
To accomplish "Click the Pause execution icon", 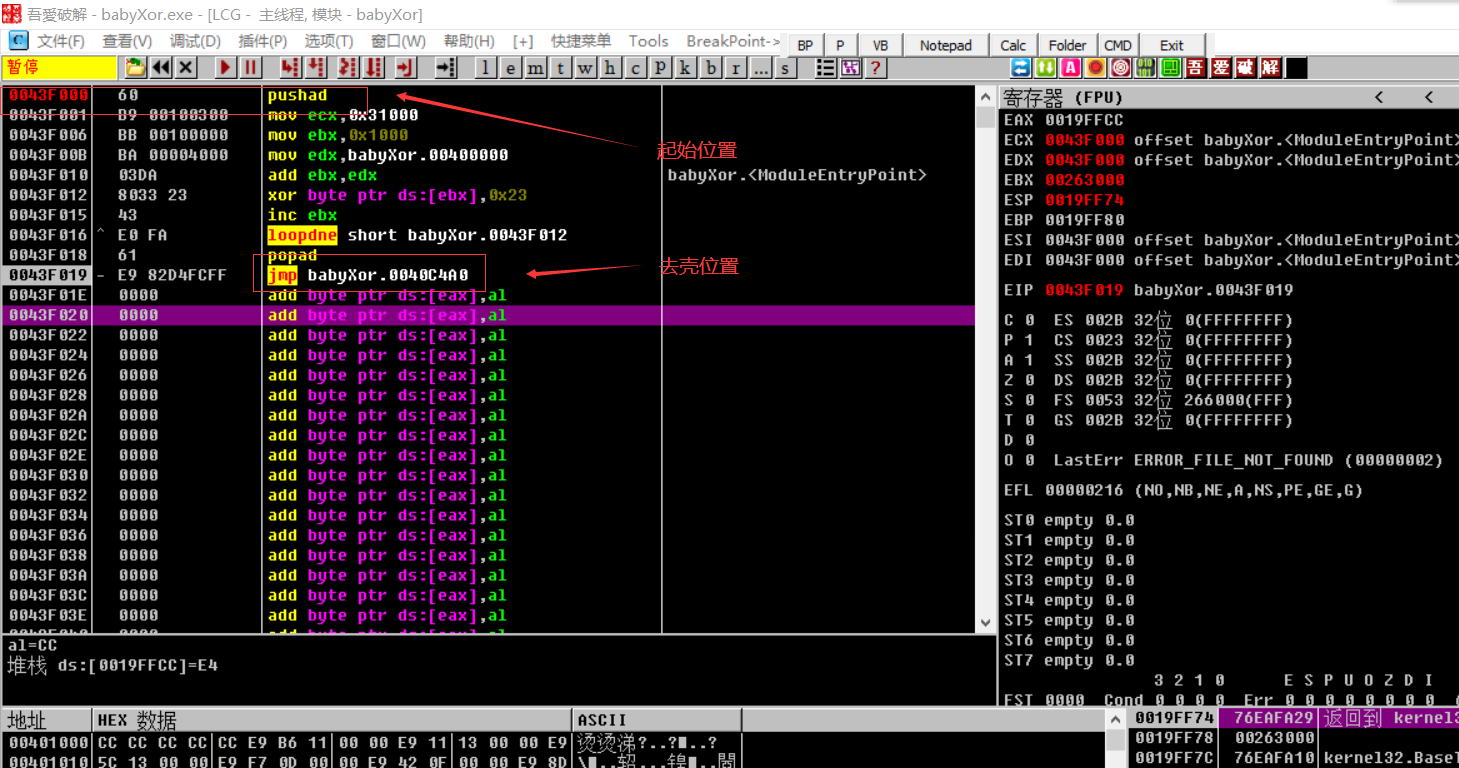I will point(251,68).
